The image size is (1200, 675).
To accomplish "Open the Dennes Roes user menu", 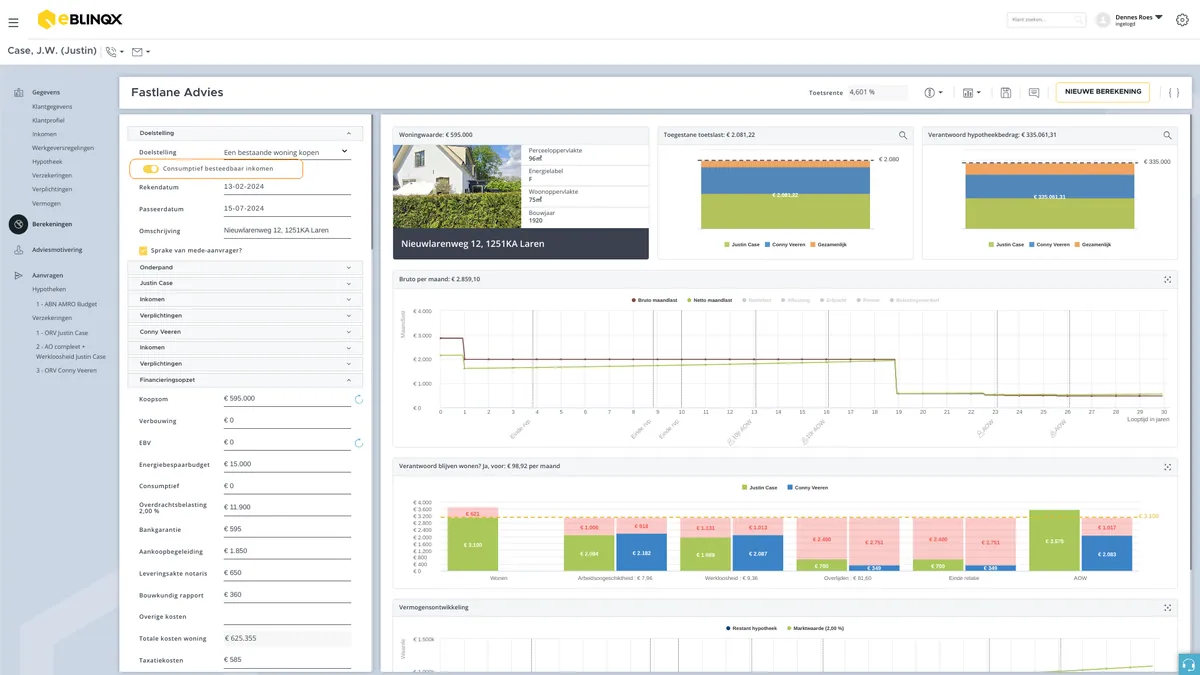I will click(x=1131, y=20).
